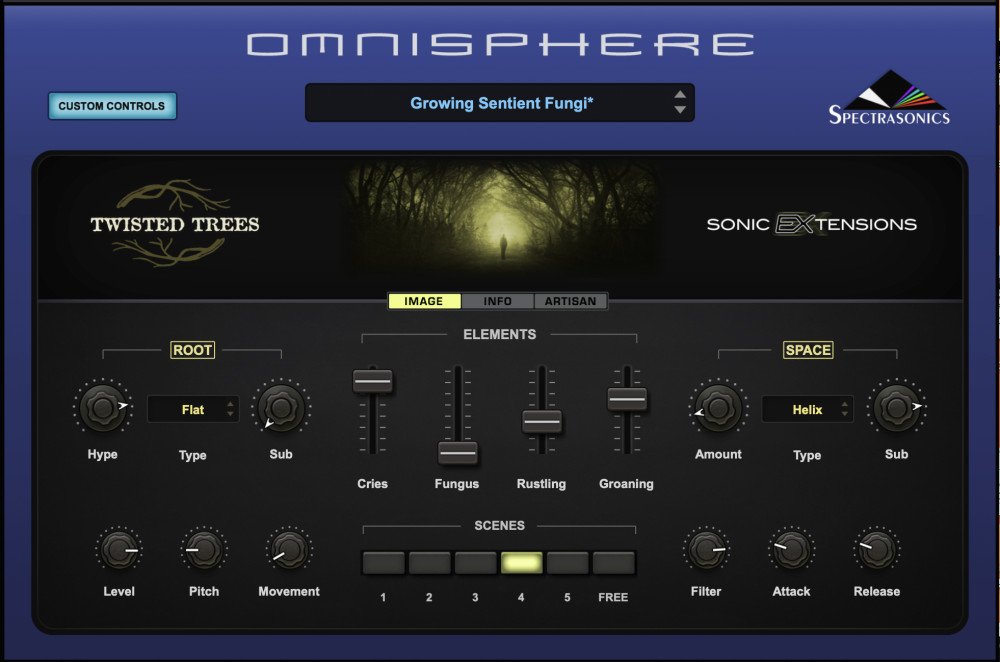This screenshot has height=662, width=1000.
Task: Click the lit Scene 4 button
Action: (x=522, y=563)
